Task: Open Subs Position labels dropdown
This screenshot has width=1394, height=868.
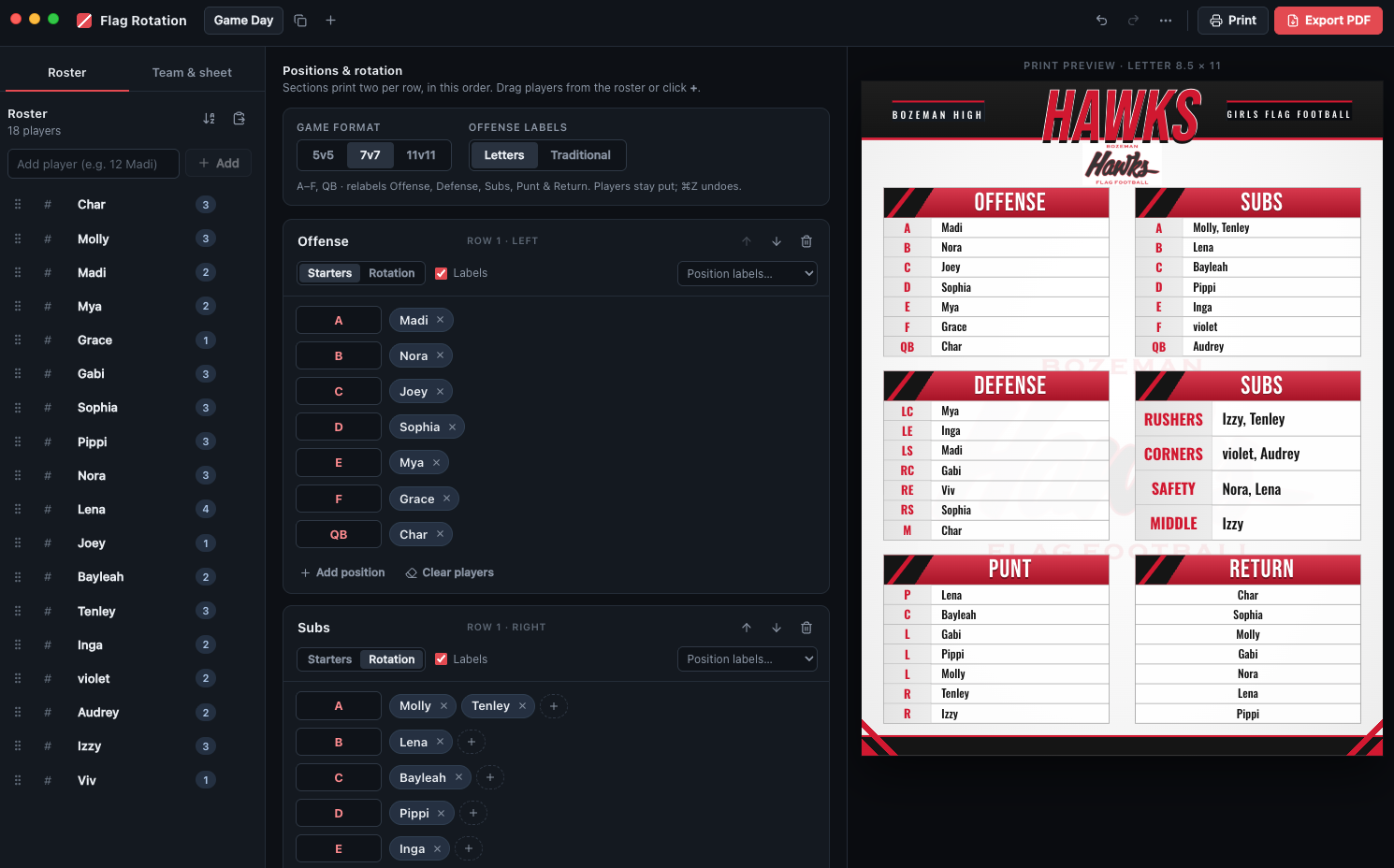Action: pos(748,659)
